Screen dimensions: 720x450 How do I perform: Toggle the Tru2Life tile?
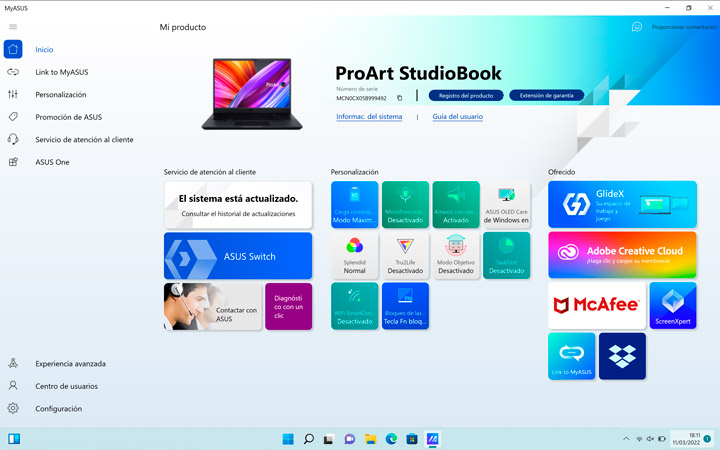click(405, 256)
